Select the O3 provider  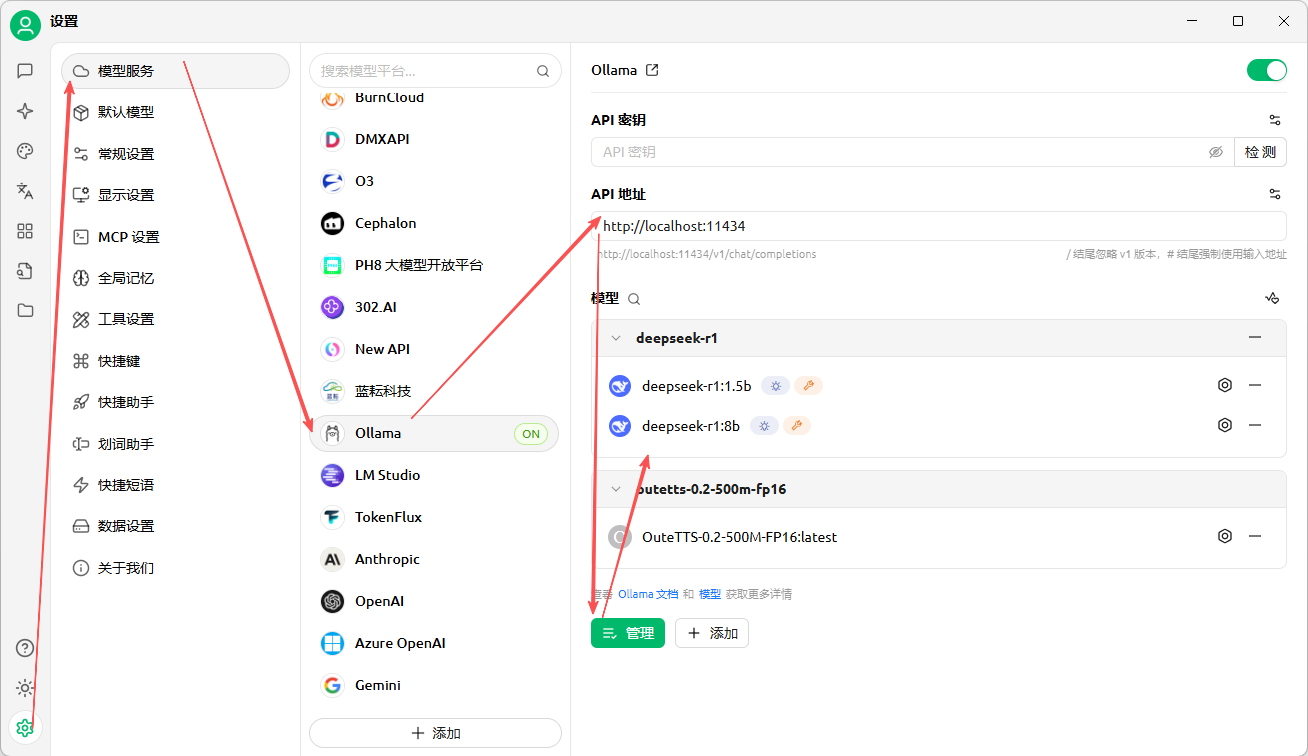(435, 181)
